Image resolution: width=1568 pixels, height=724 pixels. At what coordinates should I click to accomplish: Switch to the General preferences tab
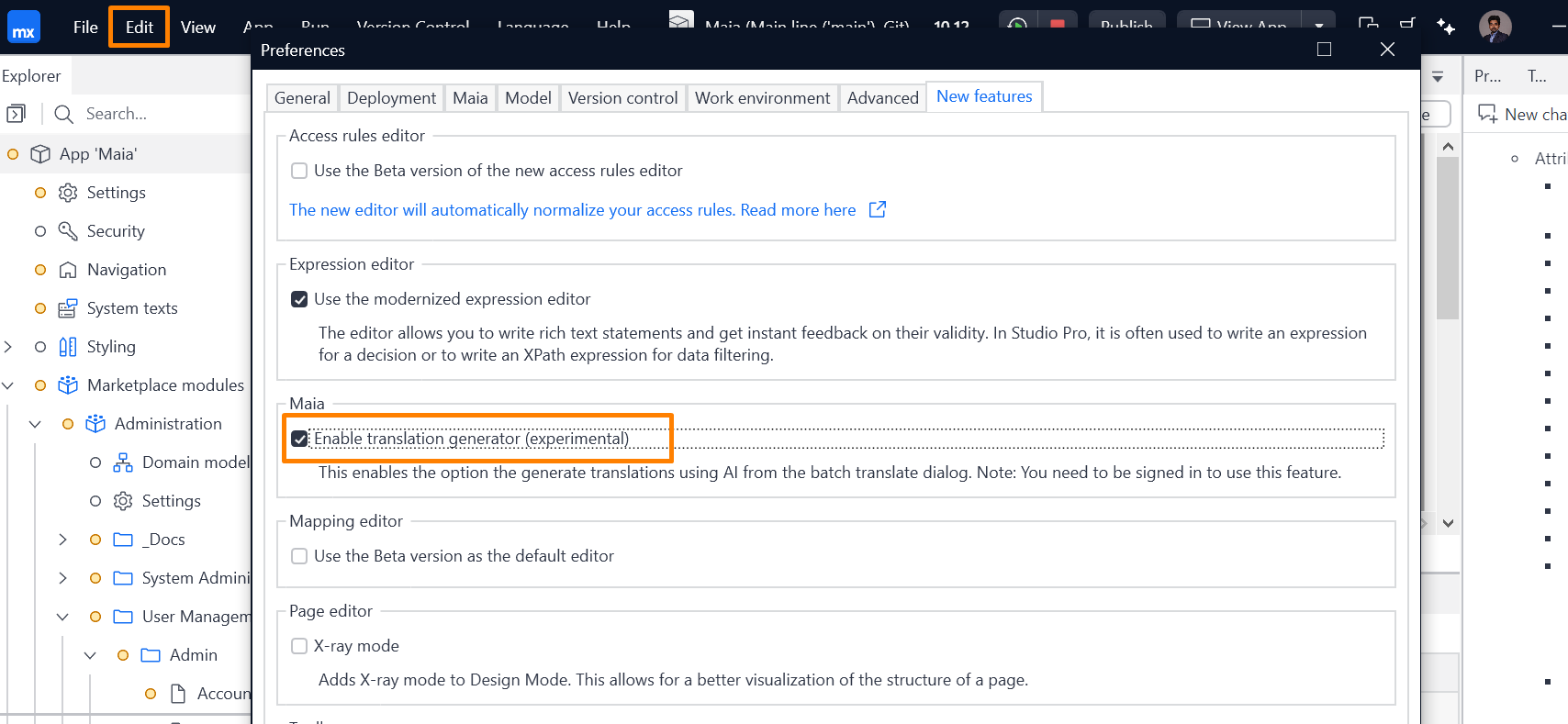[x=302, y=98]
